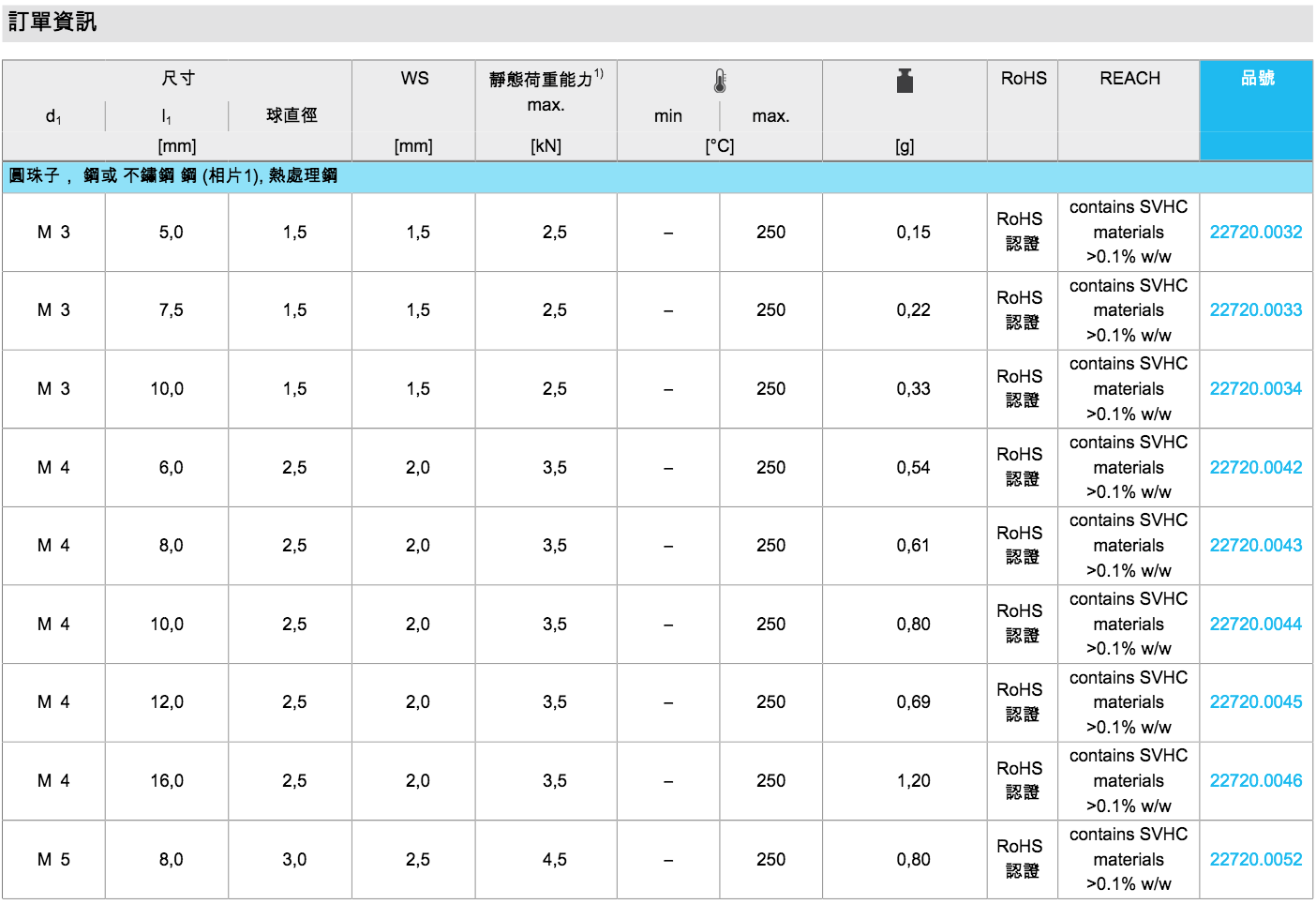Open part number 22720.0043
The image size is (1316, 904).
click(x=1255, y=546)
